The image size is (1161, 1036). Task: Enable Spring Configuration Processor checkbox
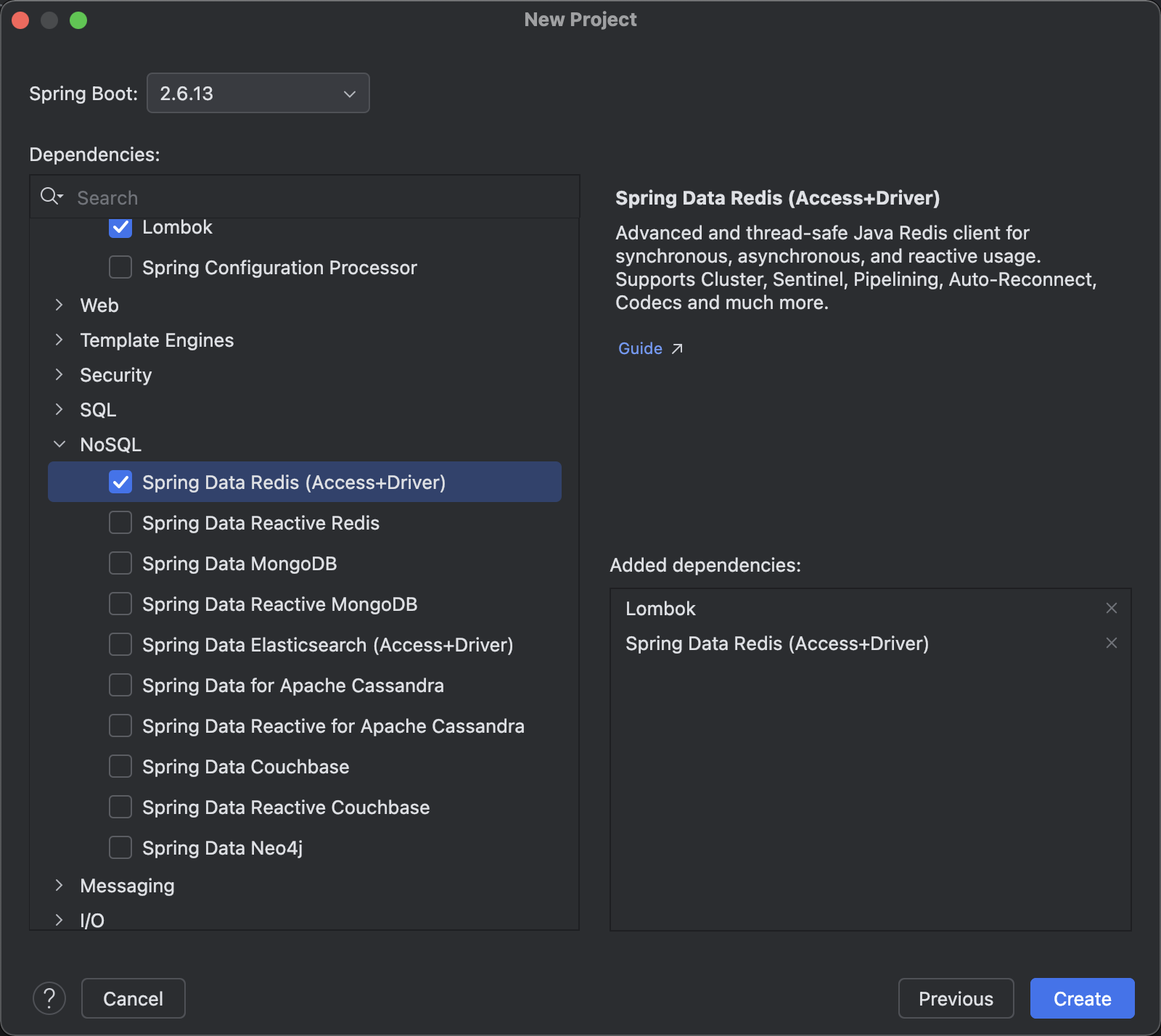pos(120,267)
